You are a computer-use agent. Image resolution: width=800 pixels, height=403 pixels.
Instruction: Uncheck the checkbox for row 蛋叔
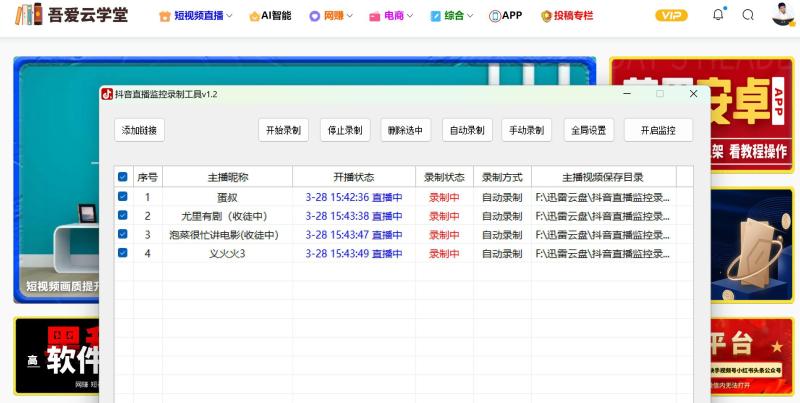click(x=122, y=196)
